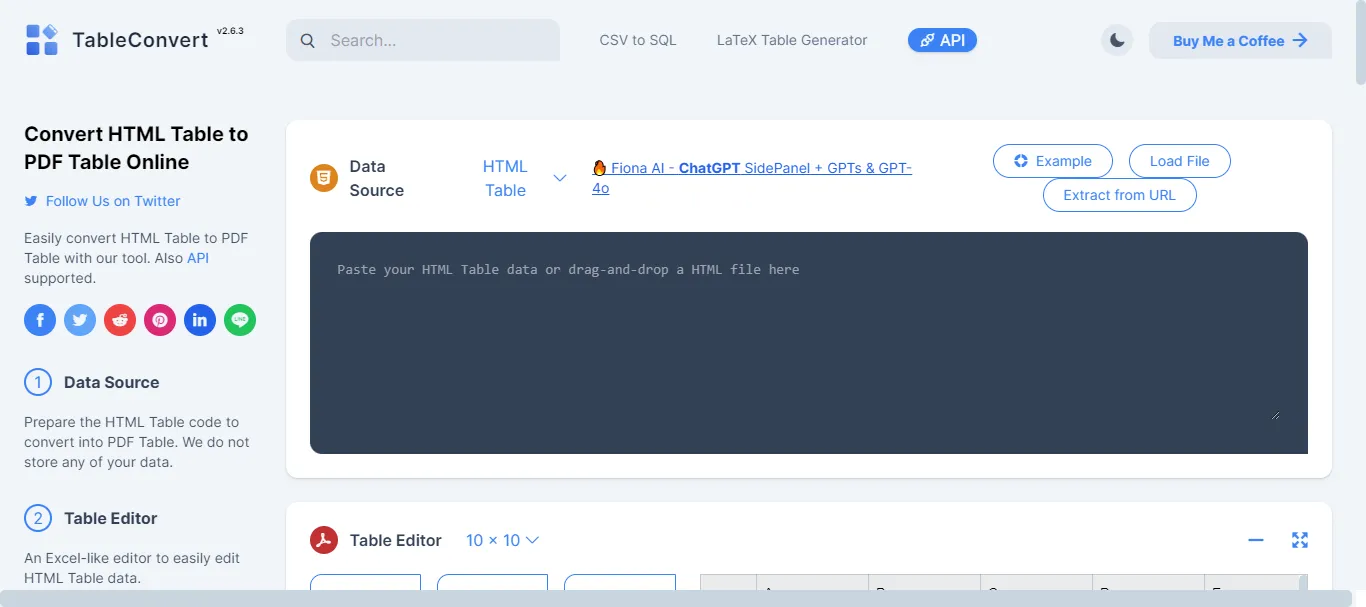The width and height of the screenshot is (1366, 607).
Task: Open the API link with rocket icon
Action: [941, 40]
